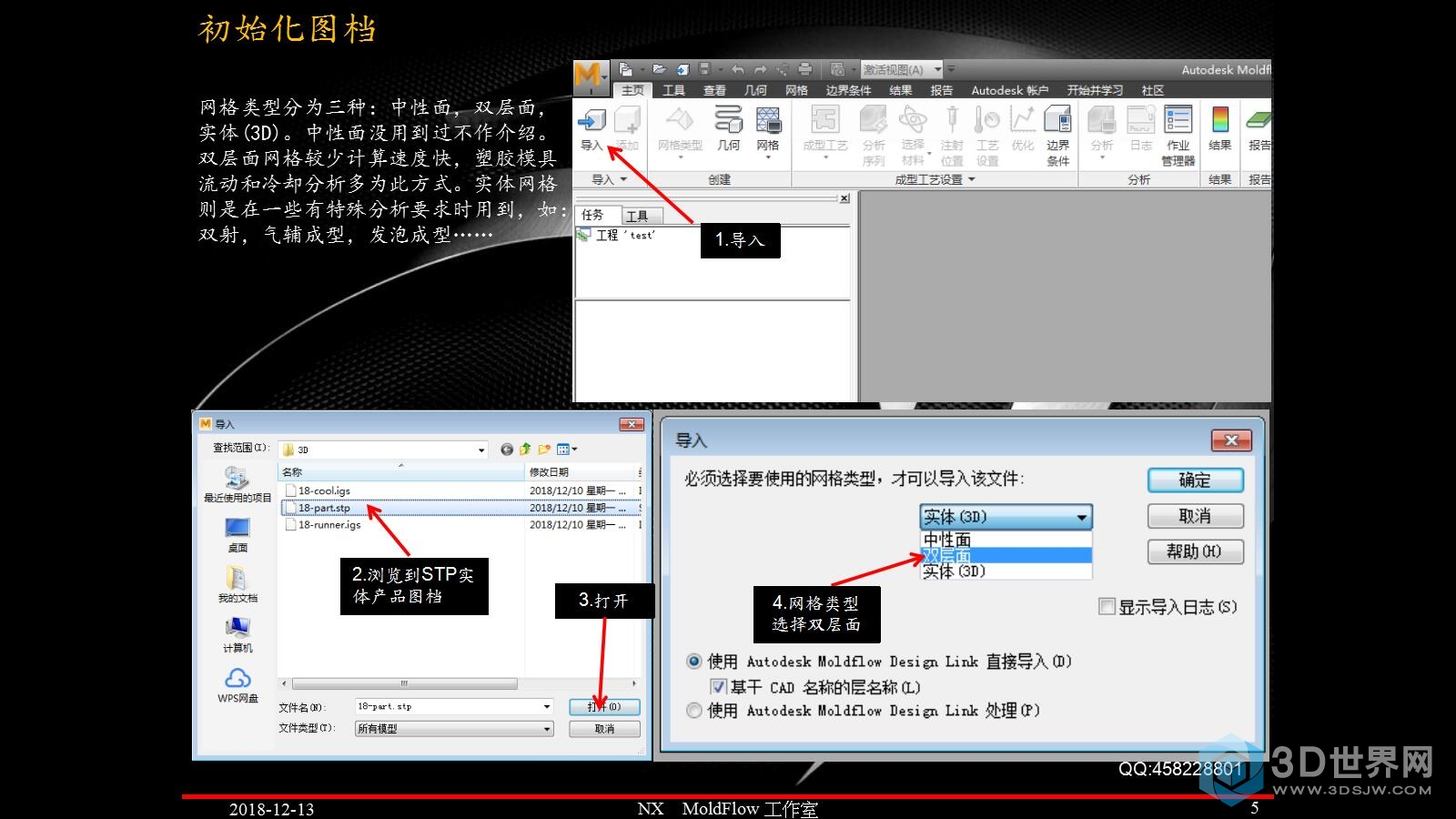The image size is (1456, 819).
Task: Click the 分析 analysis ribbon button icon
Action: (x=1102, y=120)
